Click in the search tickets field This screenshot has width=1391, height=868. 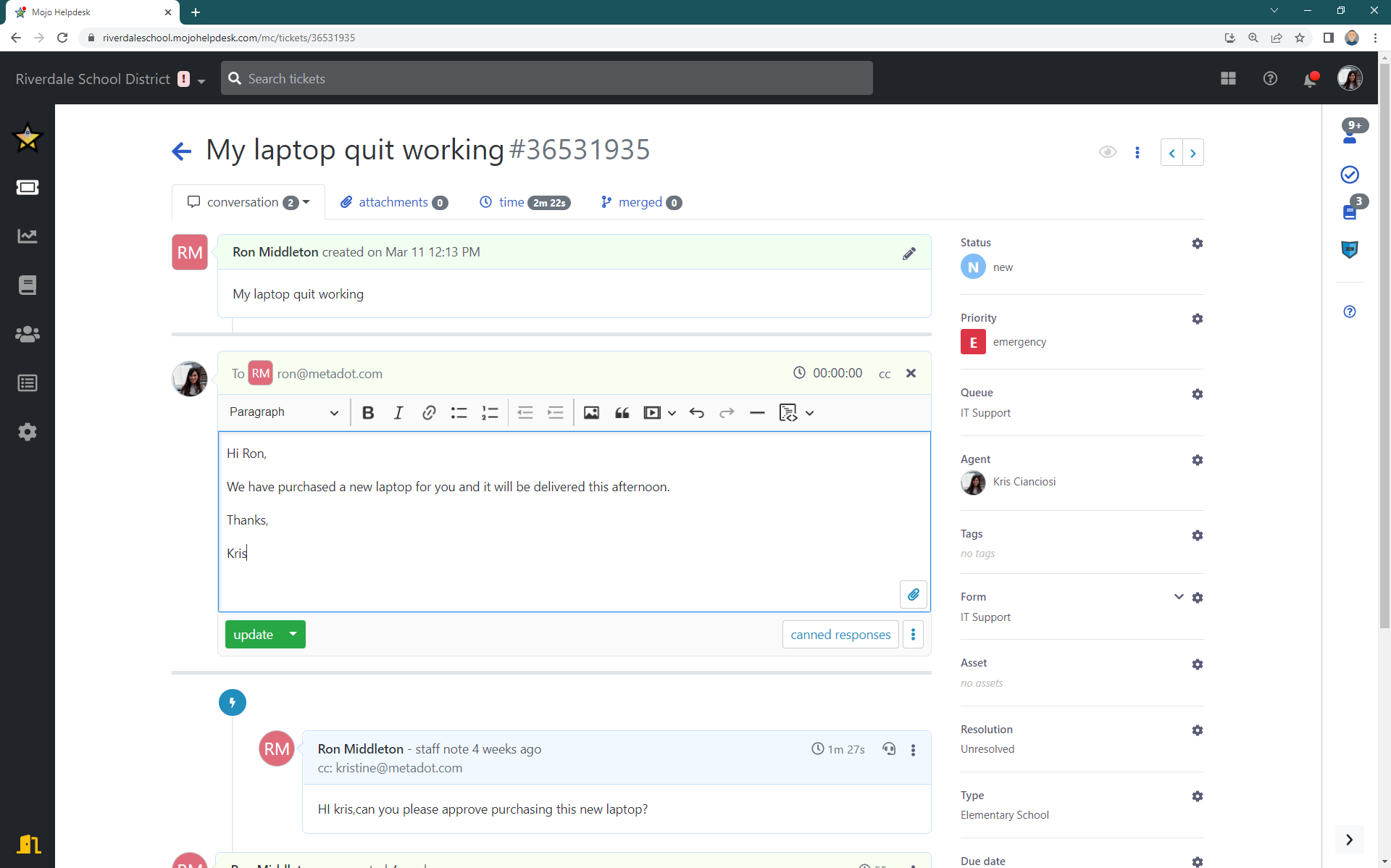tap(546, 78)
